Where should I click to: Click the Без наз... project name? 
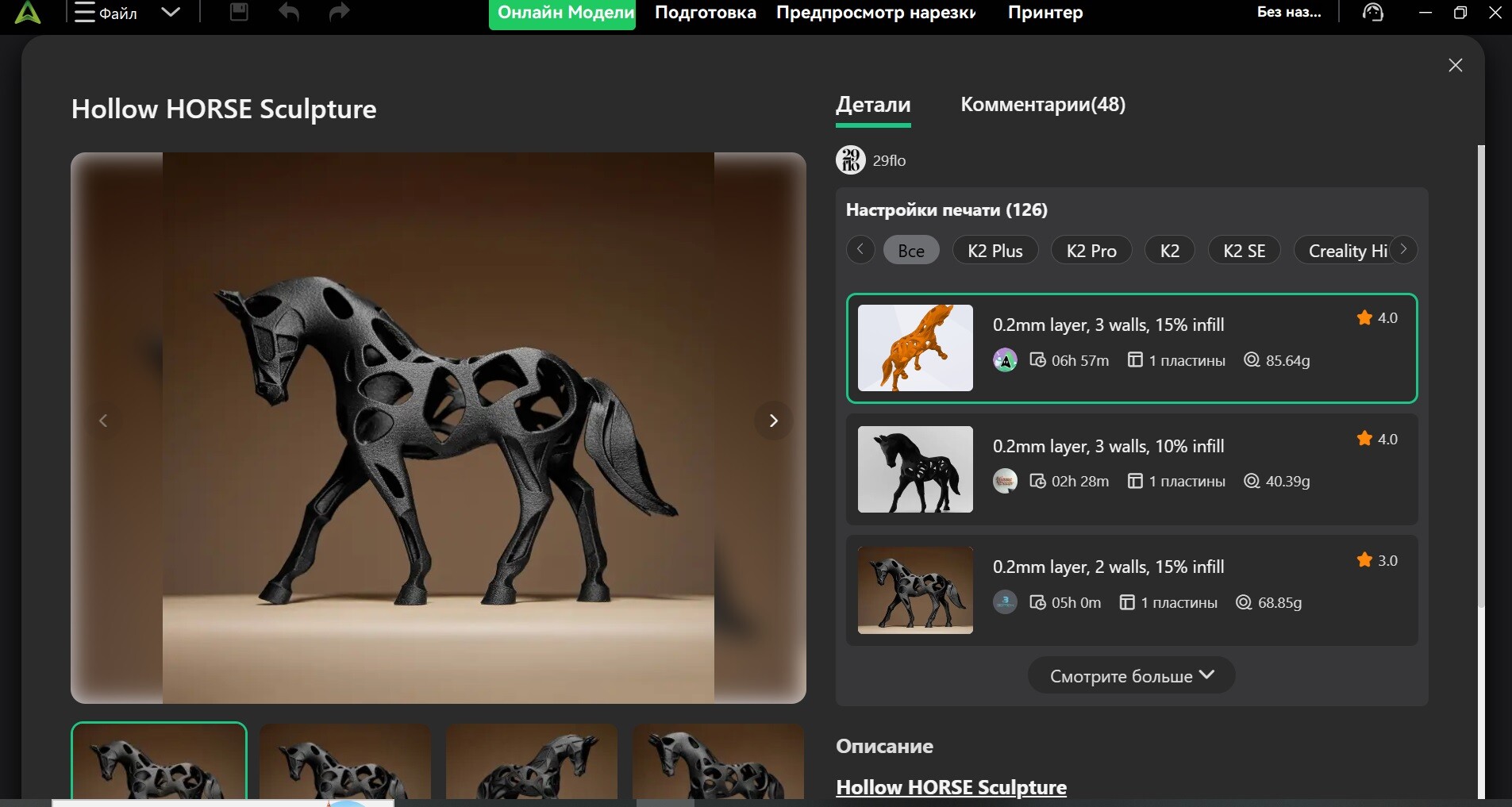click(1289, 13)
